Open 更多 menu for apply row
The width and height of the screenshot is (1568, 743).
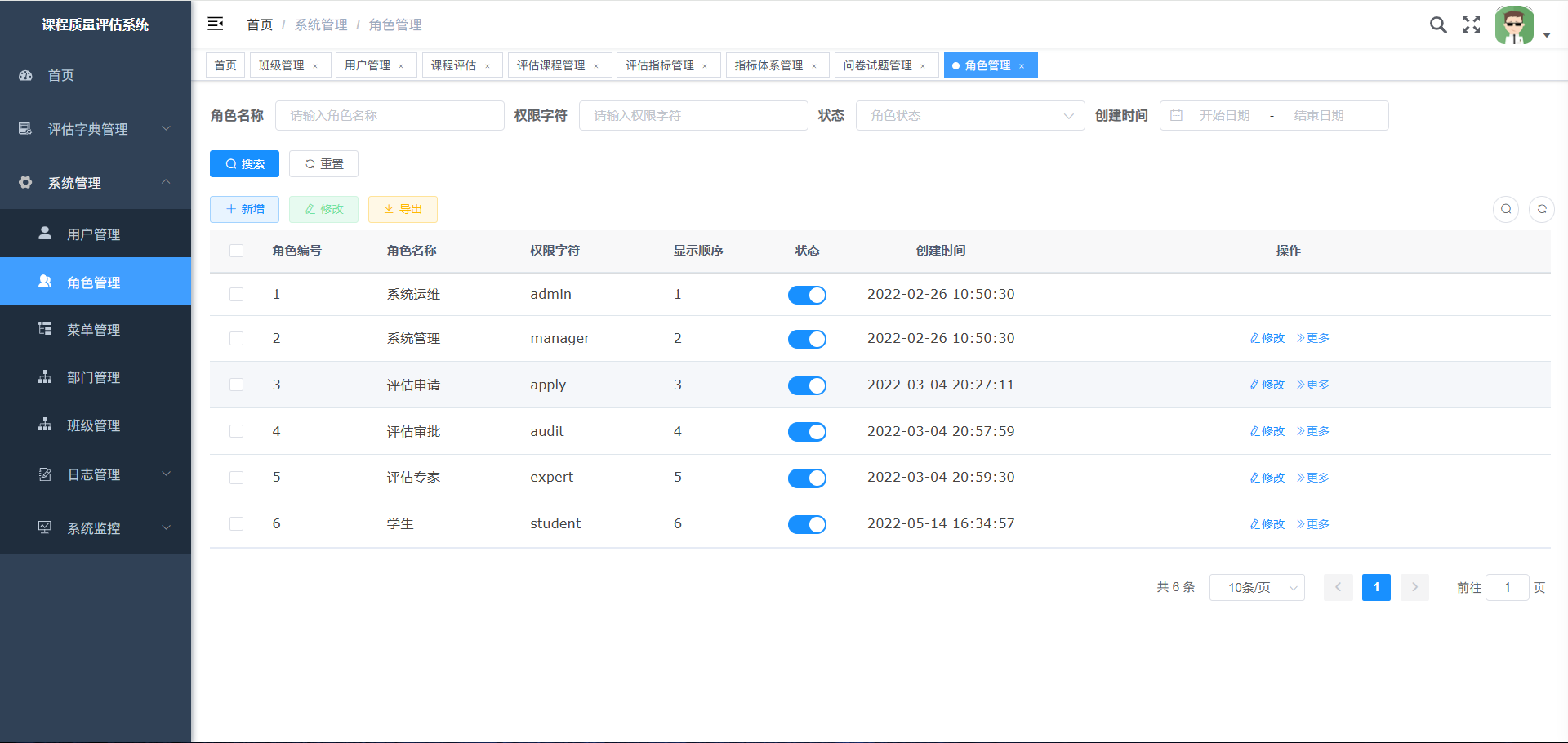pyautogui.click(x=1313, y=385)
